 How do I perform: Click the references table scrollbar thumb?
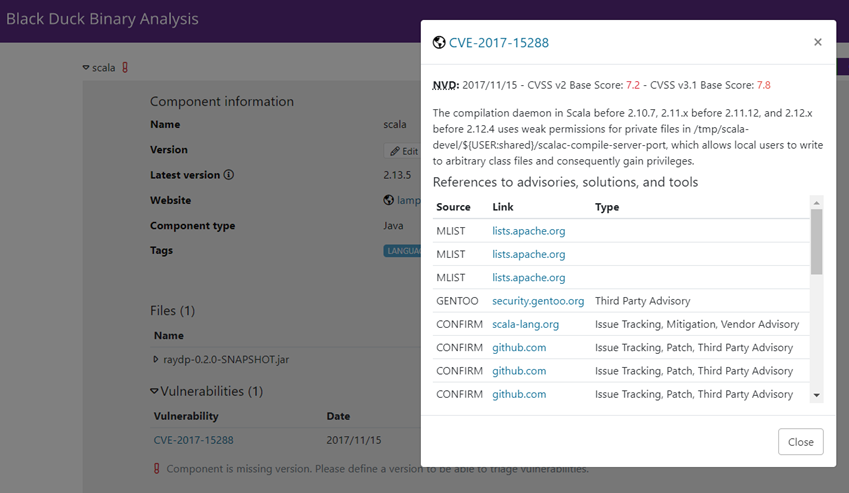pos(817,241)
